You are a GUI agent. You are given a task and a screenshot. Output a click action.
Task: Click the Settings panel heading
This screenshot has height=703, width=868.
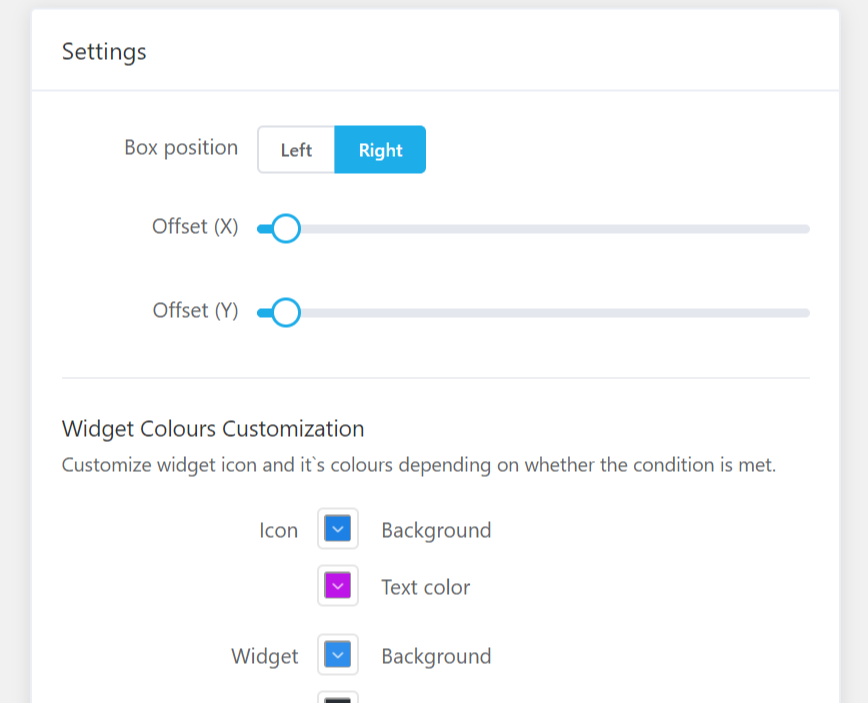coord(104,52)
